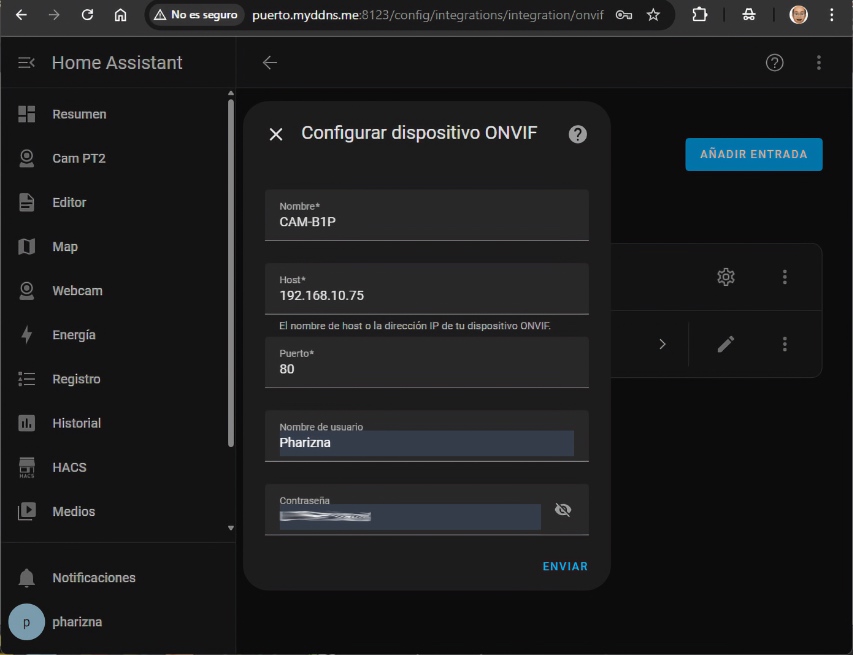This screenshot has width=853, height=655.
Task: Open Energía in the sidebar
Action: [115, 335]
